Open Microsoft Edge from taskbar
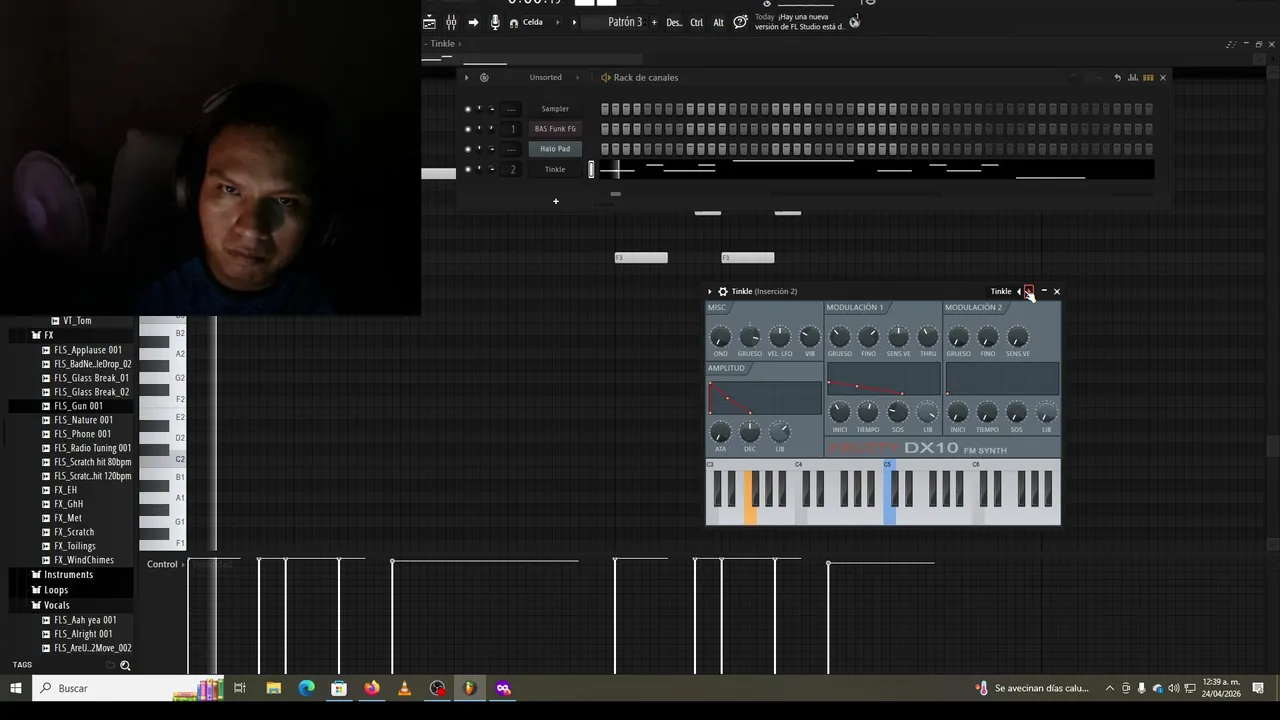 [306, 688]
